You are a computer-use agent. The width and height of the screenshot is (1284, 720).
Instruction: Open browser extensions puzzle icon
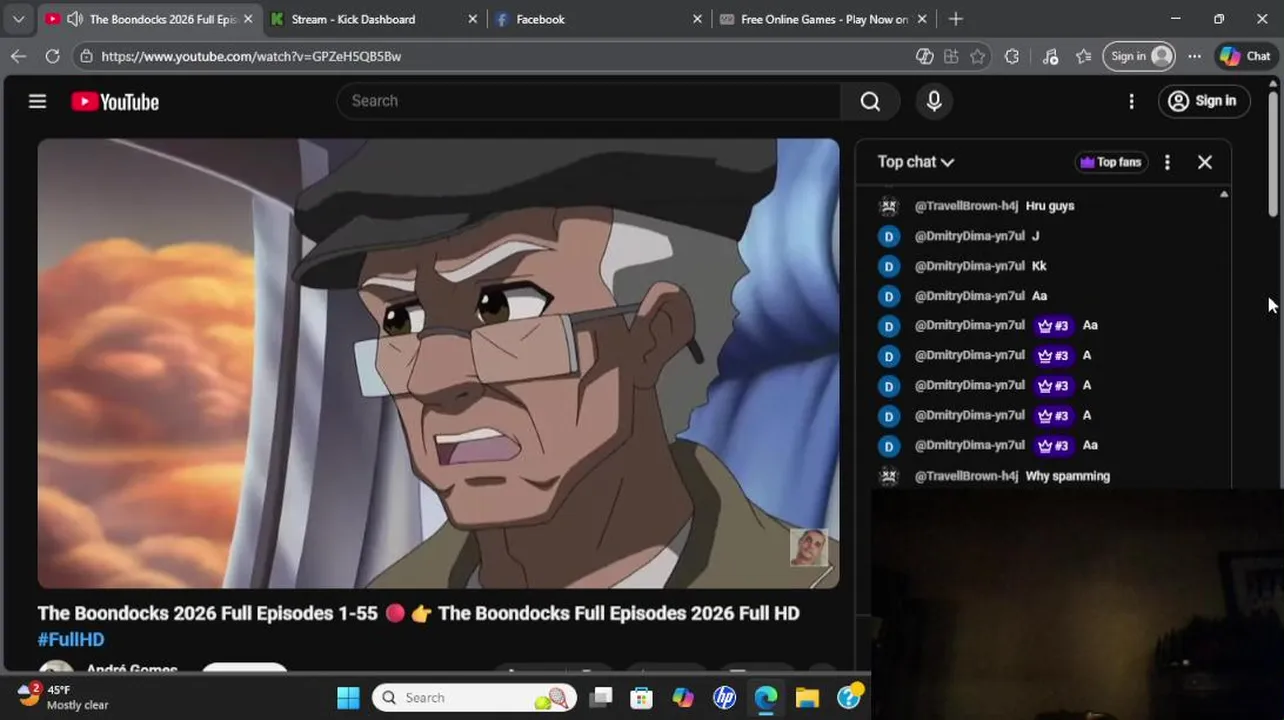point(1012,56)
